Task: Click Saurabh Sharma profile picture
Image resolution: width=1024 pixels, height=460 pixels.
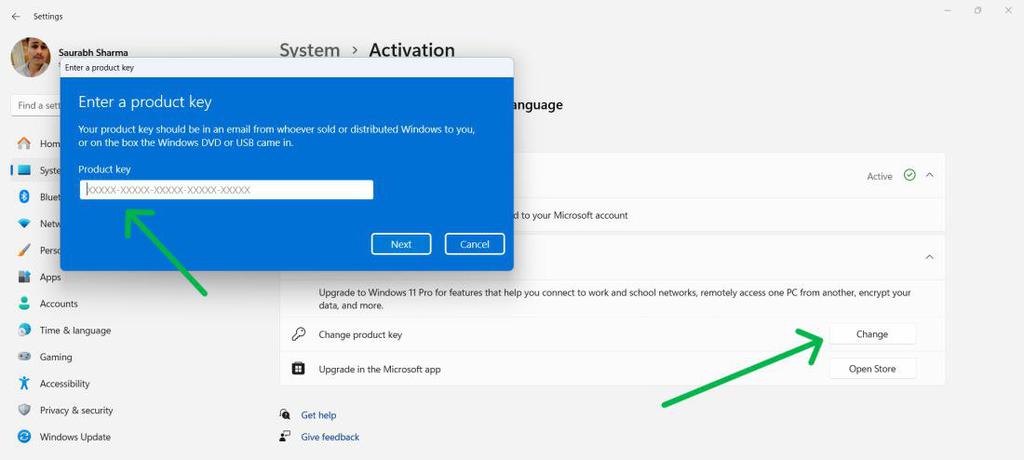Action: coord(31,57)
